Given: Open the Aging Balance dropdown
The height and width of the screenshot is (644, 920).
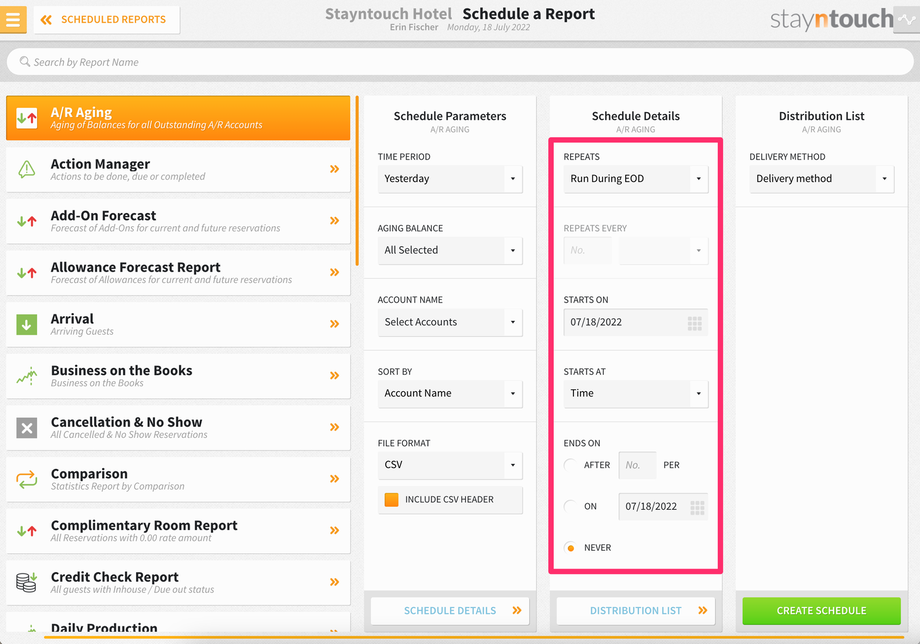Looking at the screenshot, I should tap(450, 250).
